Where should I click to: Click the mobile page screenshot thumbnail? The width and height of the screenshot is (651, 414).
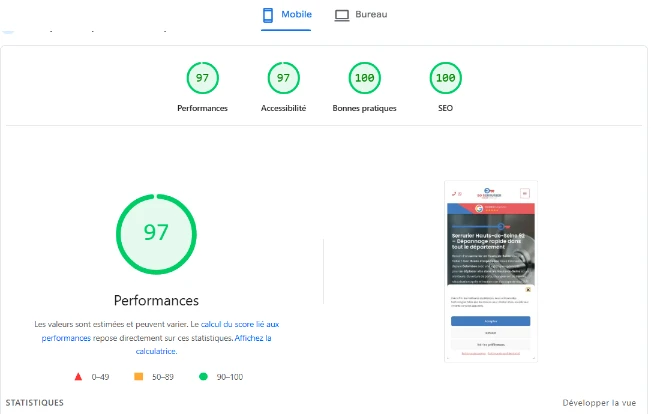click(x=490, y=270)
